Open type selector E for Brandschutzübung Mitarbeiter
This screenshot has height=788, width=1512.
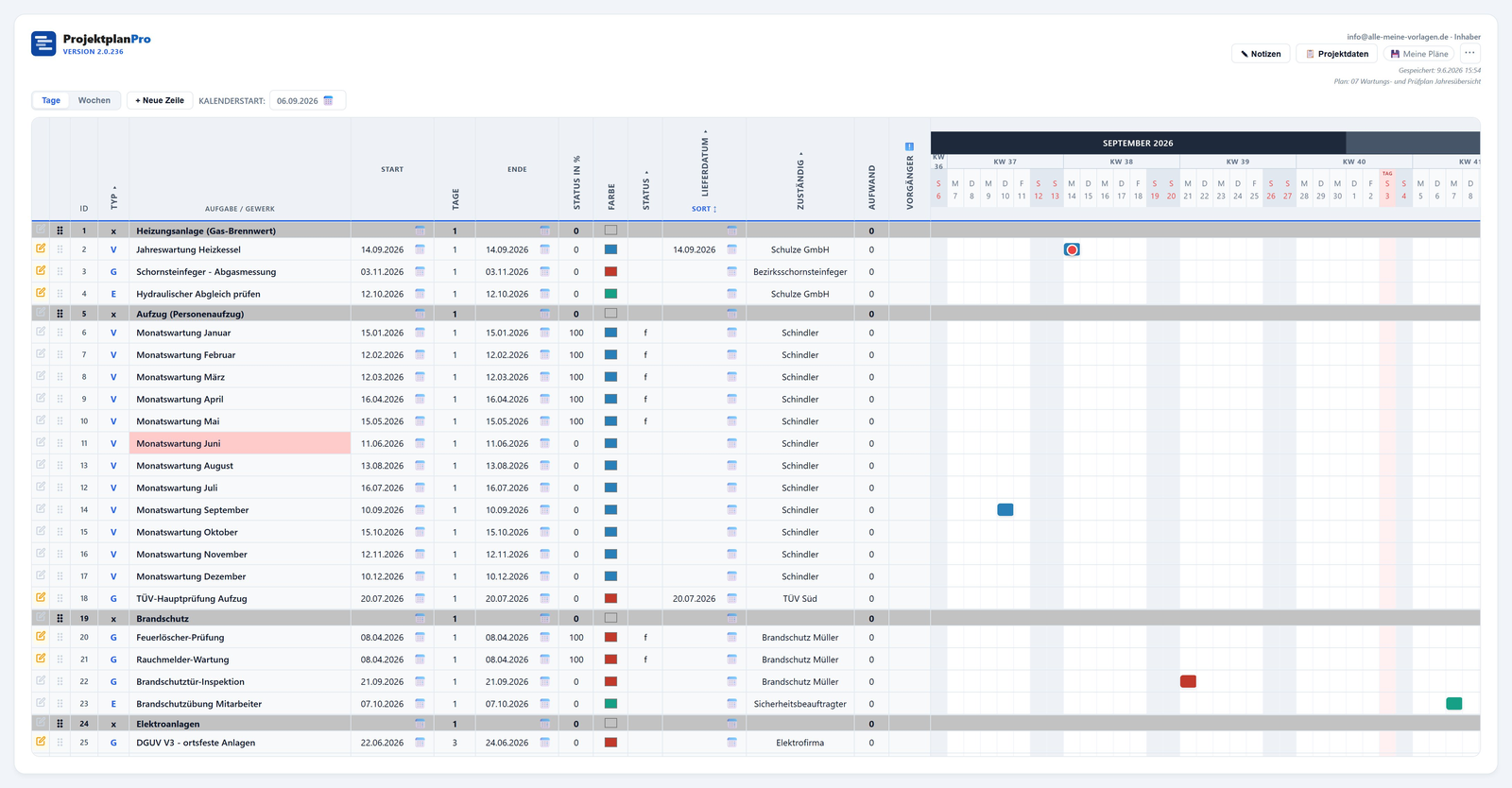pos(113,704)
